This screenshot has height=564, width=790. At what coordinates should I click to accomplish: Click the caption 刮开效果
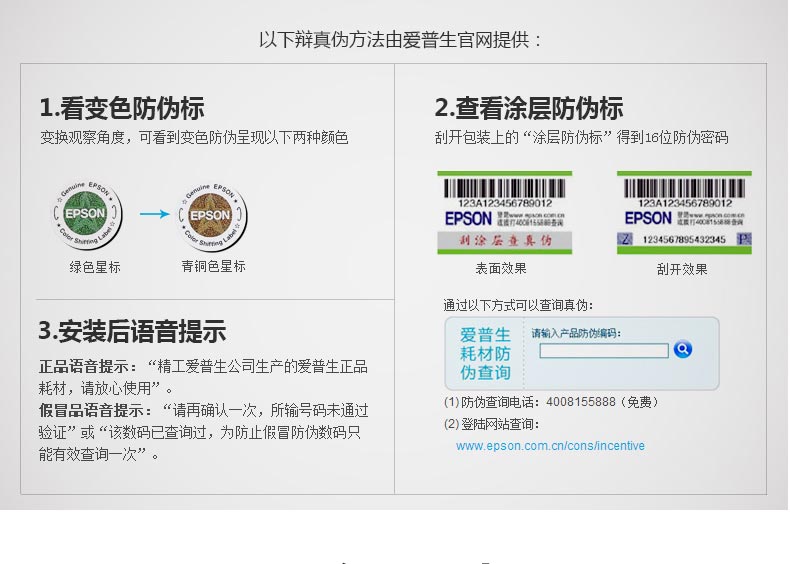coord(682,269)
